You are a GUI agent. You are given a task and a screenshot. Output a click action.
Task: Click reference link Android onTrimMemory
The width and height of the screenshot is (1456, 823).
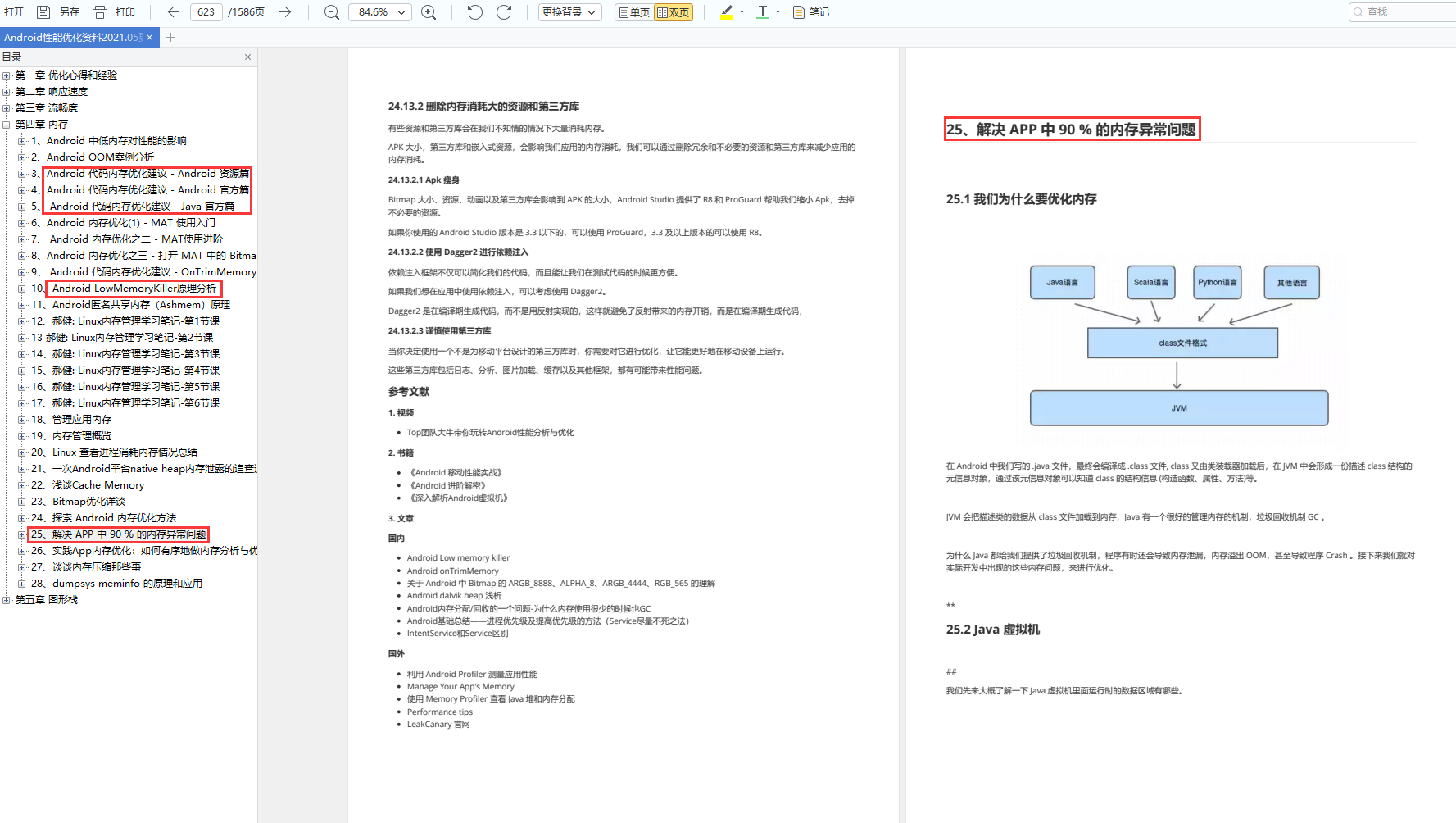click(453, 571)
